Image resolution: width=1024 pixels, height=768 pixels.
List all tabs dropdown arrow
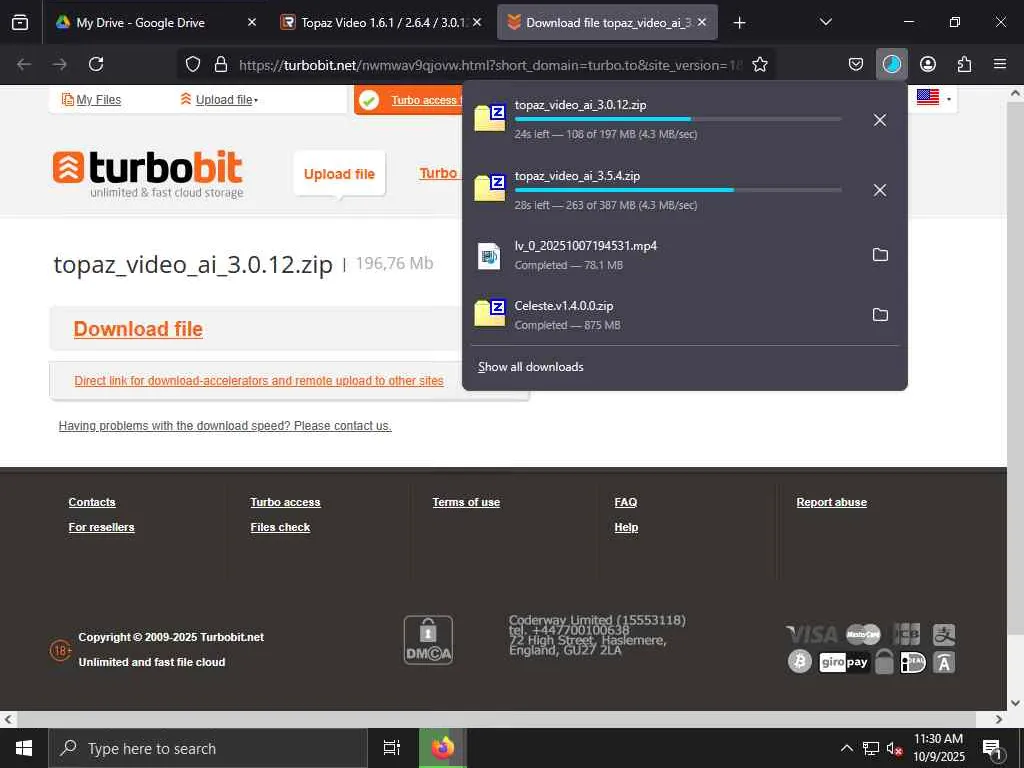pos(825,22)
